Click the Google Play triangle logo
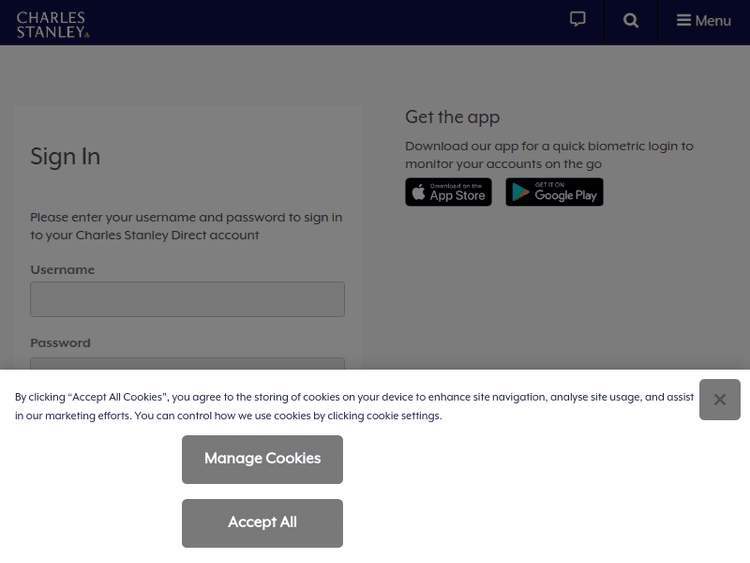This screenshot has height=563, width=750. coord(521,192)
